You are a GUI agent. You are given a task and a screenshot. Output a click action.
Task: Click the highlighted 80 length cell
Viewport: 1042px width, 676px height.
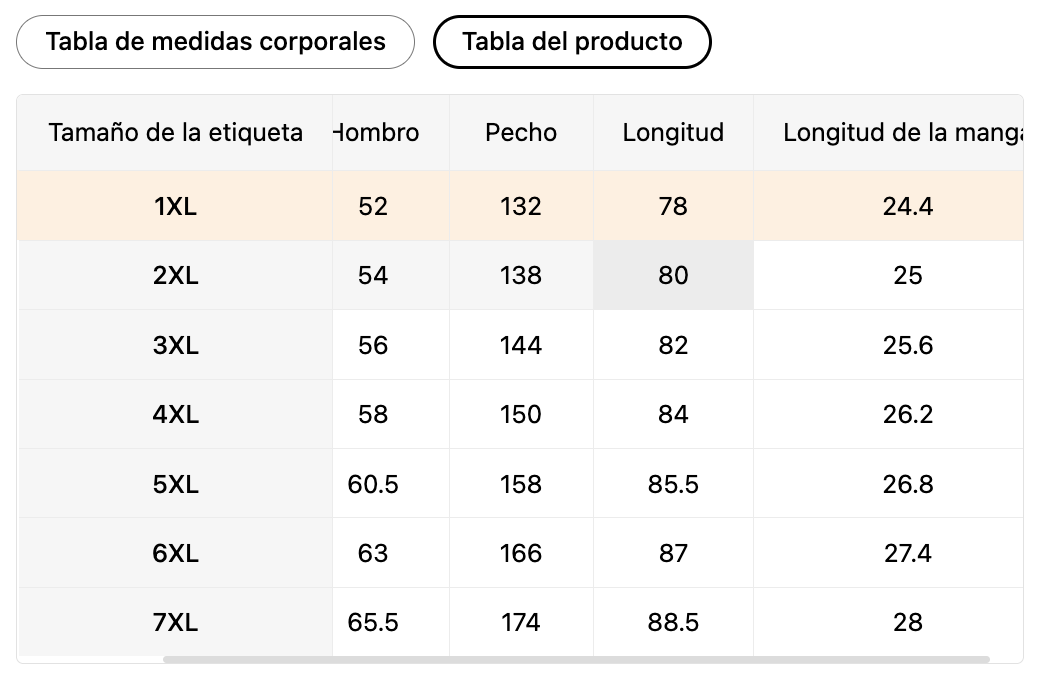pos(673,275)
